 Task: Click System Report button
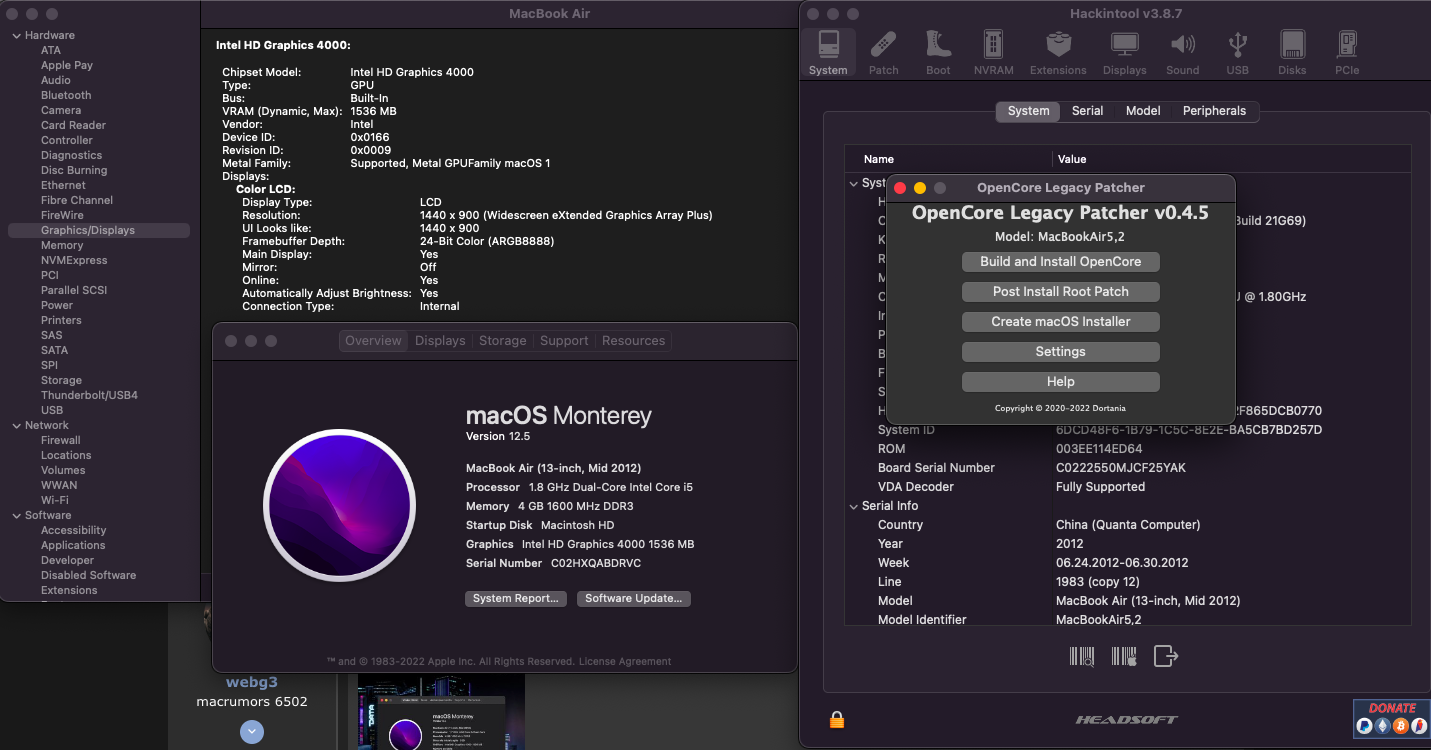[x=516, y=598]
